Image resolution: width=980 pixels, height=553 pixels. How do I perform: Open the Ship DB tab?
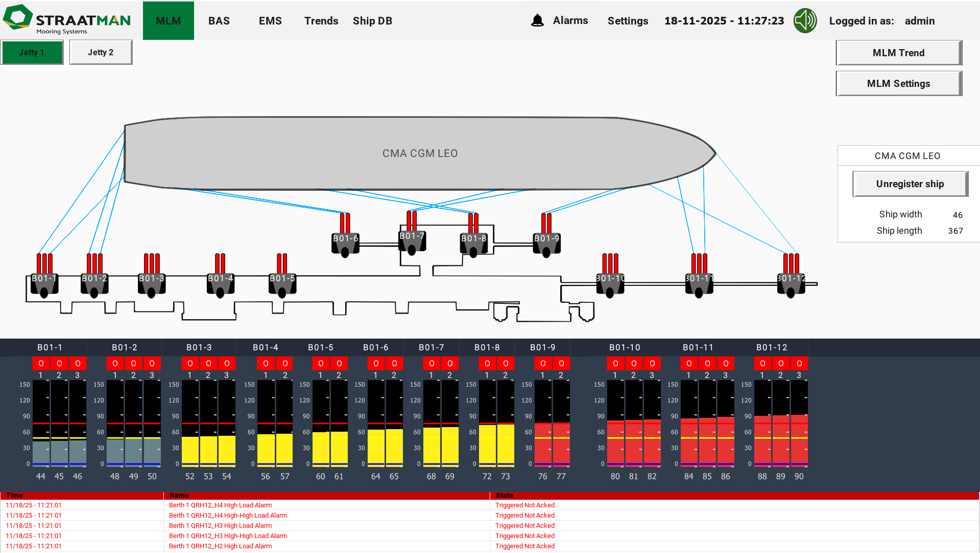coord(372,21)
